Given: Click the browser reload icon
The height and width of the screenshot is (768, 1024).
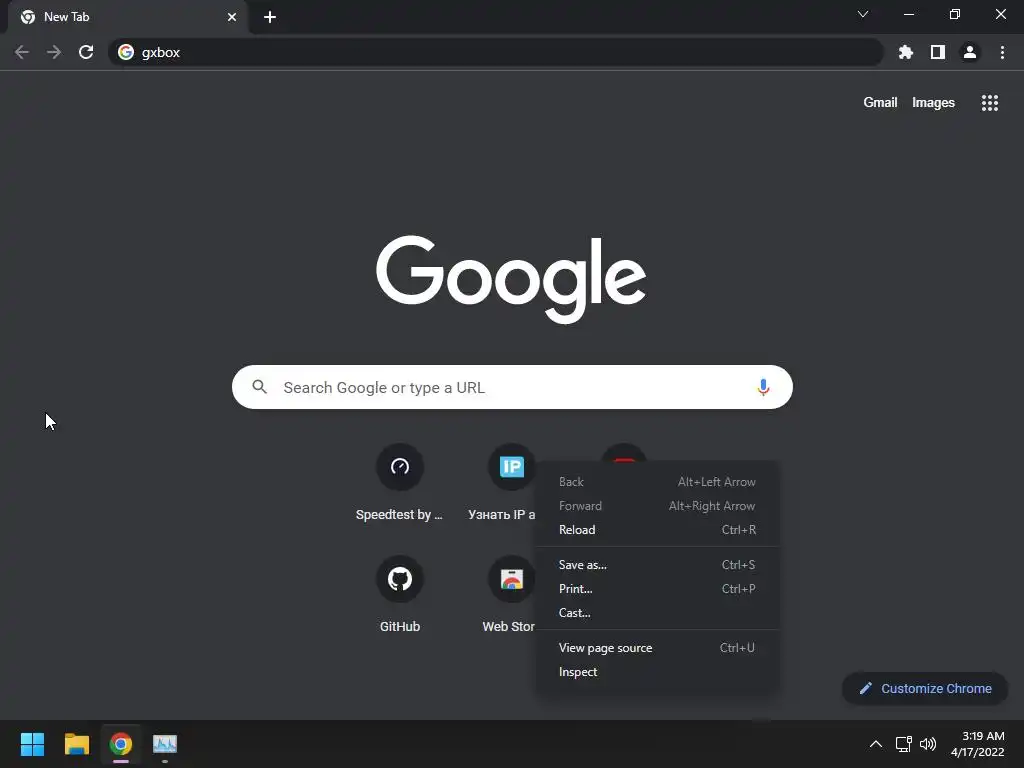Looking at the screenshot, I should [x=86, y=52].
